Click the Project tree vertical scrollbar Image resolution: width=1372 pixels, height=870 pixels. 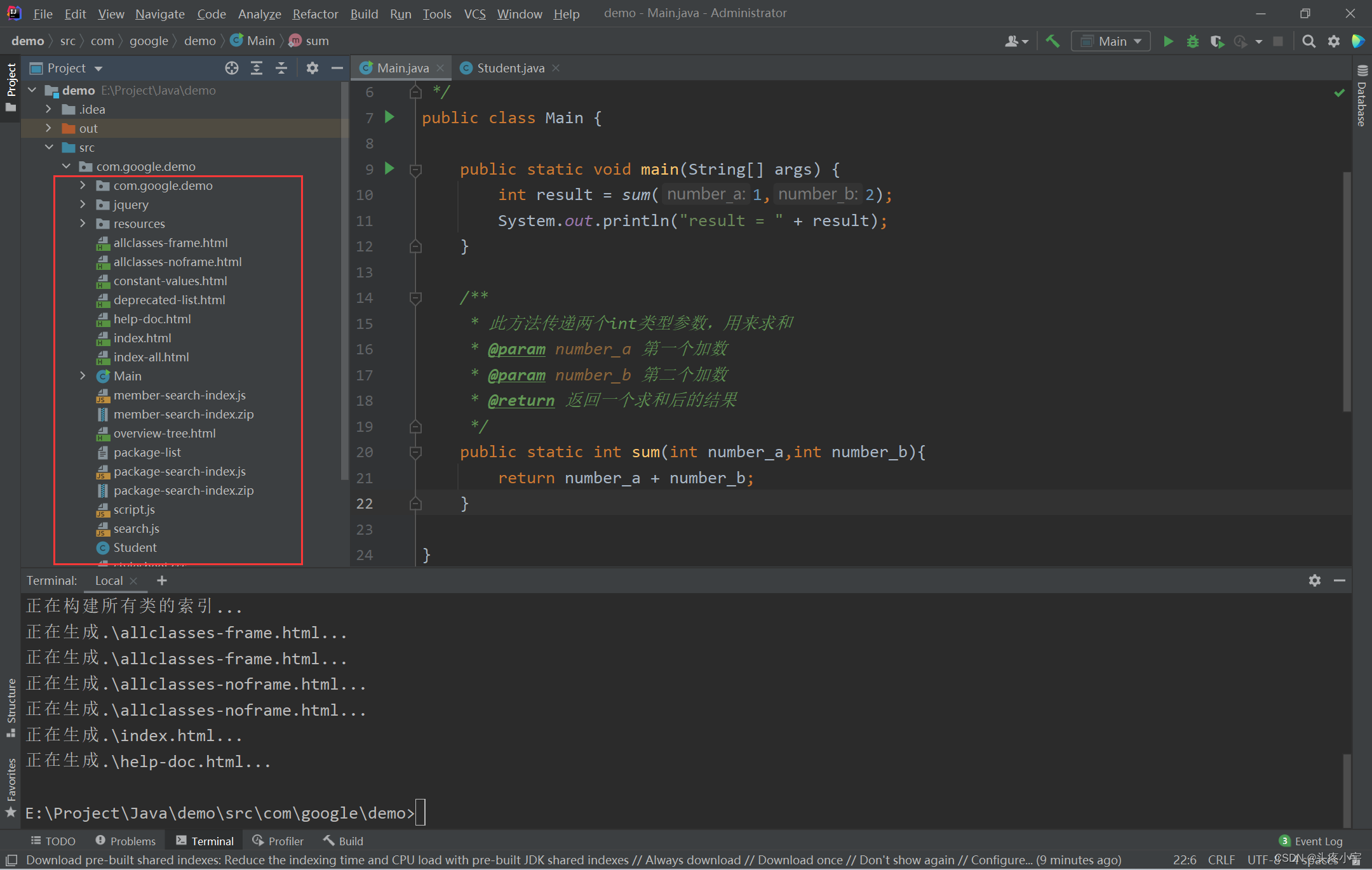click(344, 279)
